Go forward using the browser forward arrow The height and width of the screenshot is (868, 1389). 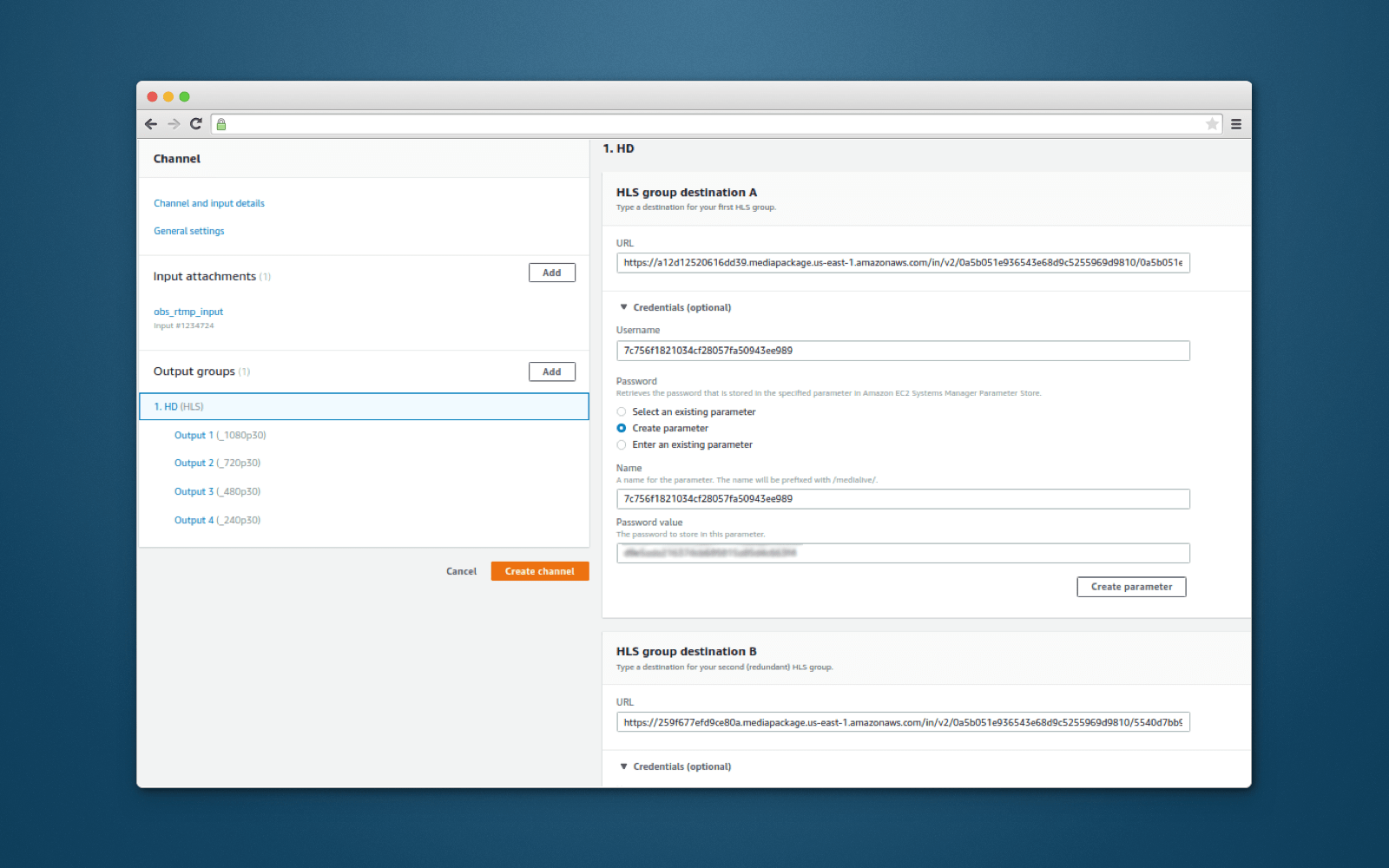174,124
